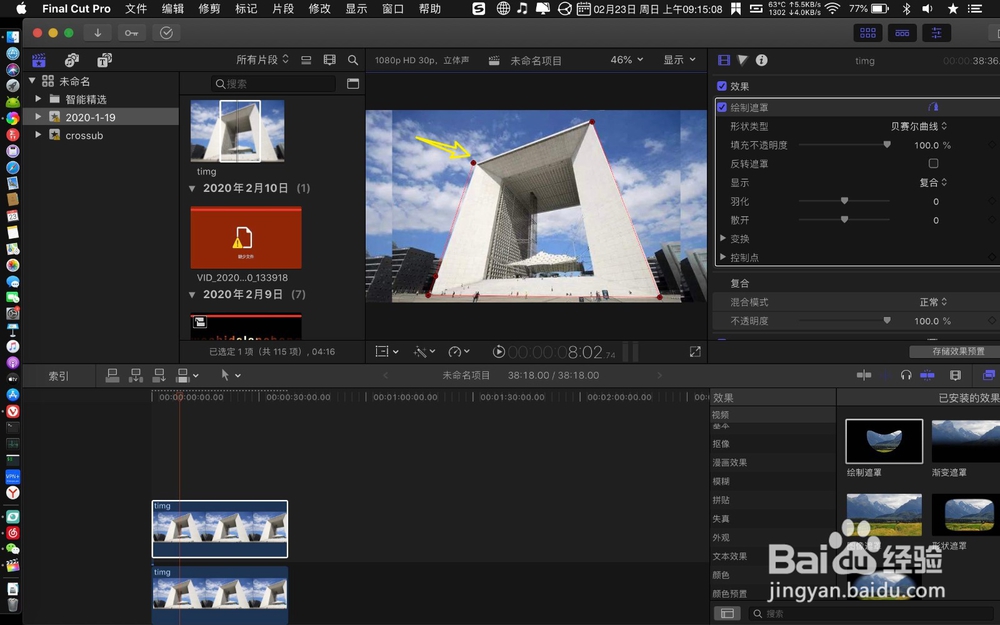
Task: Open the 46% zoom dropdown in the viewer
Action: pyautogui.click(x=626, y=59)
